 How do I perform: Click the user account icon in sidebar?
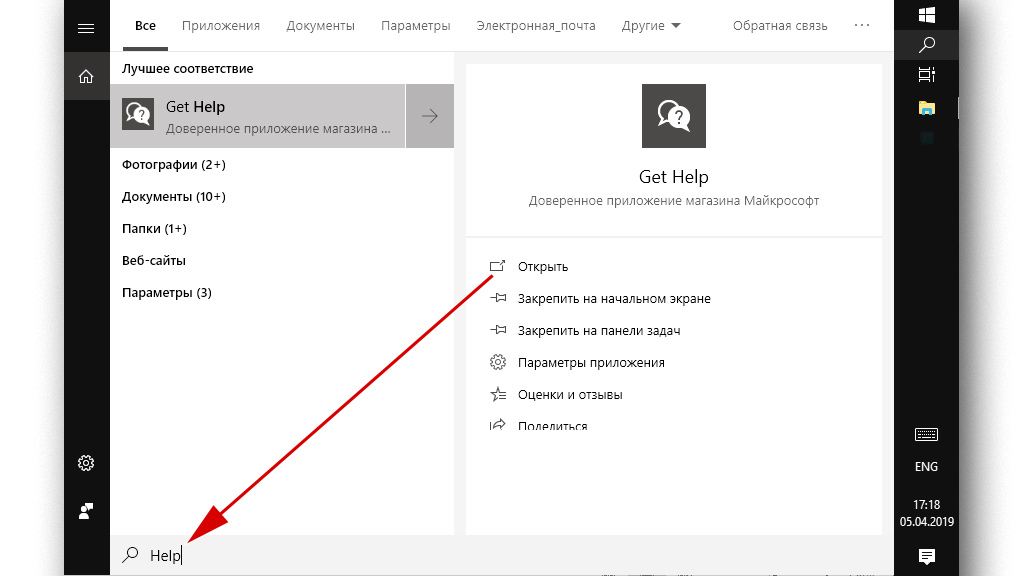point(86,511)
